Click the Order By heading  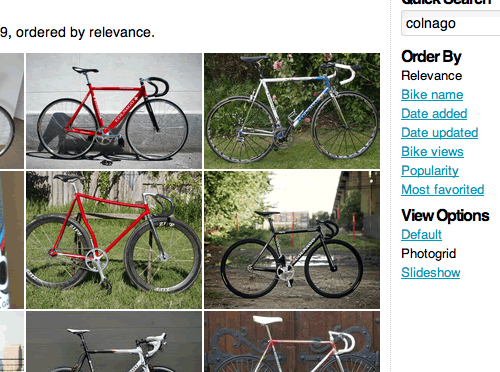(431, 57)
